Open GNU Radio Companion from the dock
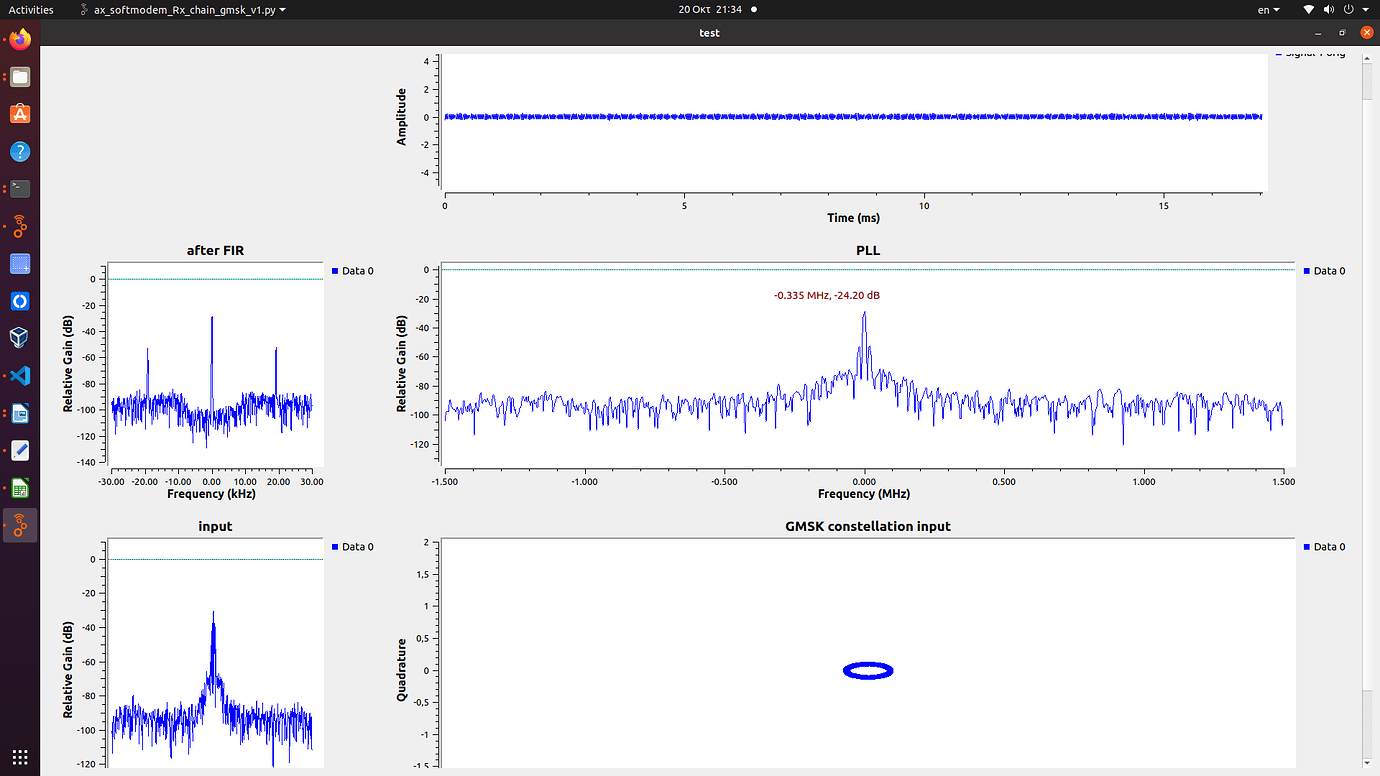 pos(19,227)
